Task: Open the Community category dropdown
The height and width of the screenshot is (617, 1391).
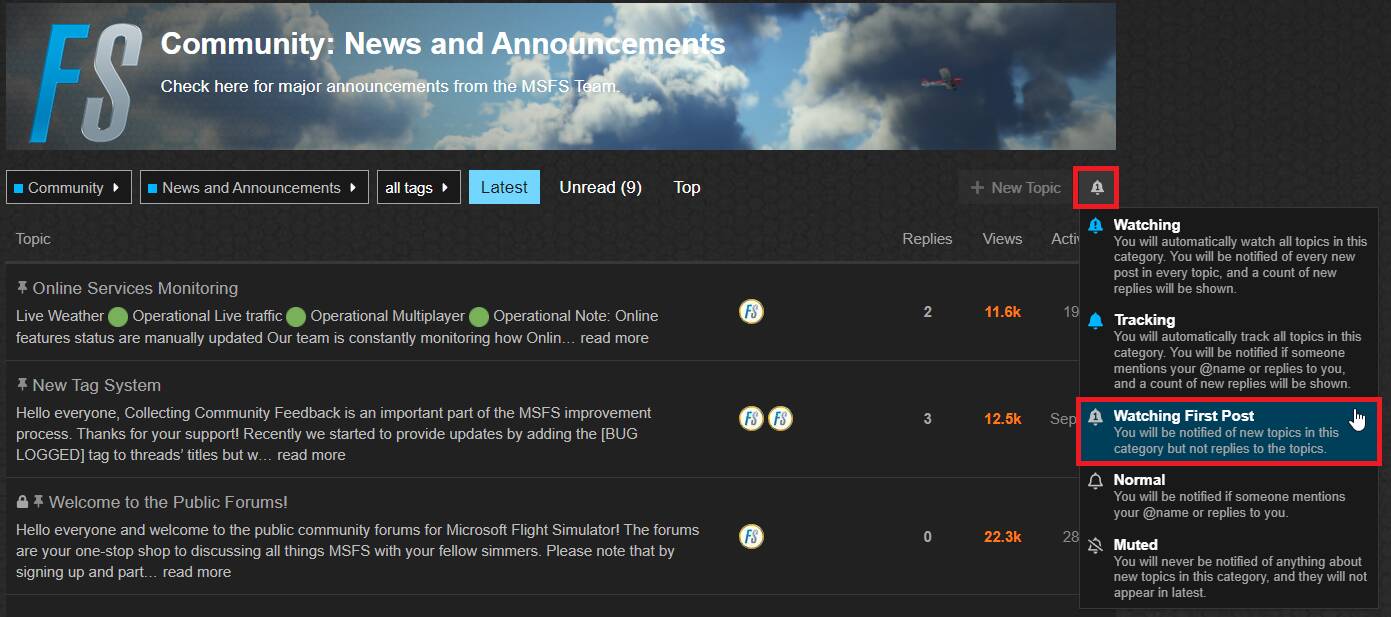Action: 69,187
